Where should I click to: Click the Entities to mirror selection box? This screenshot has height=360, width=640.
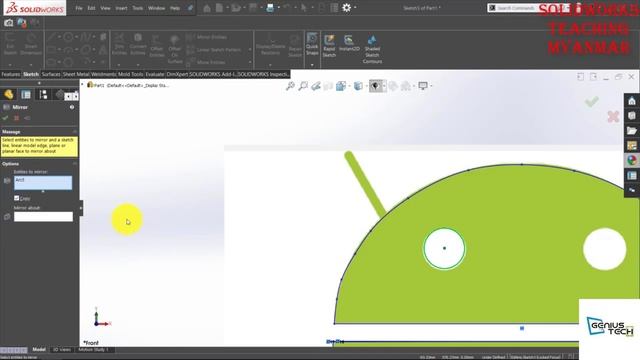click(x=43, y=183)
